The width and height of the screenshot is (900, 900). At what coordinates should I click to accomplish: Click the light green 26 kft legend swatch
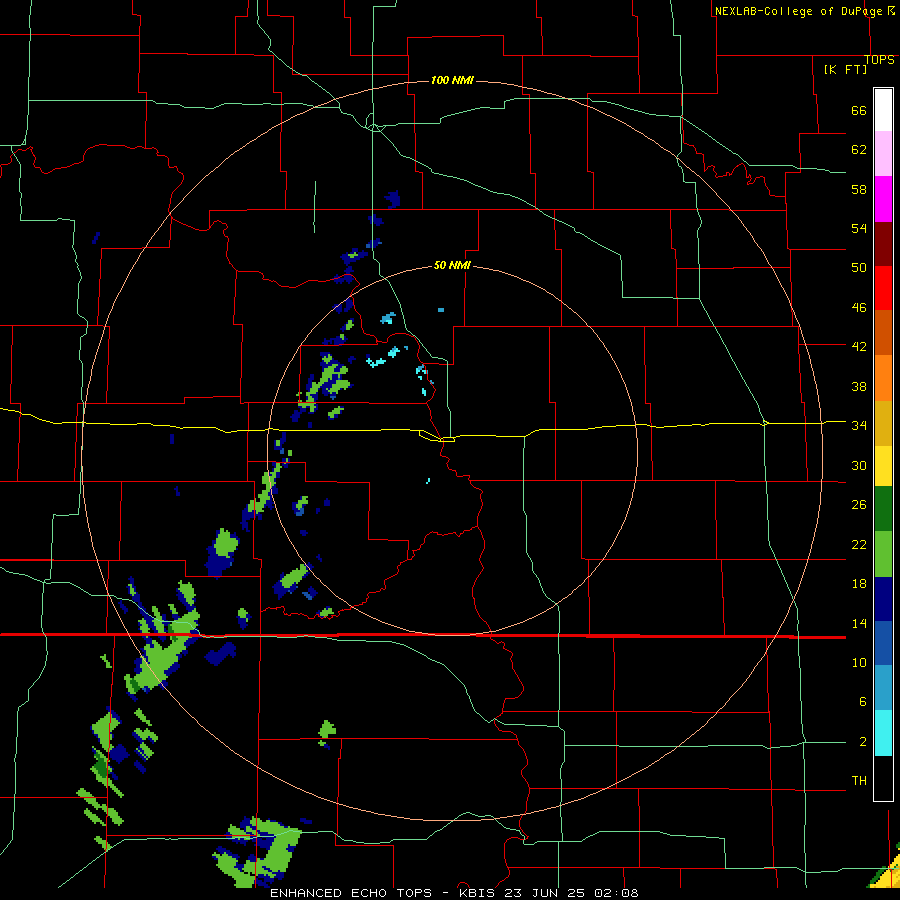[x=883, y=554]
